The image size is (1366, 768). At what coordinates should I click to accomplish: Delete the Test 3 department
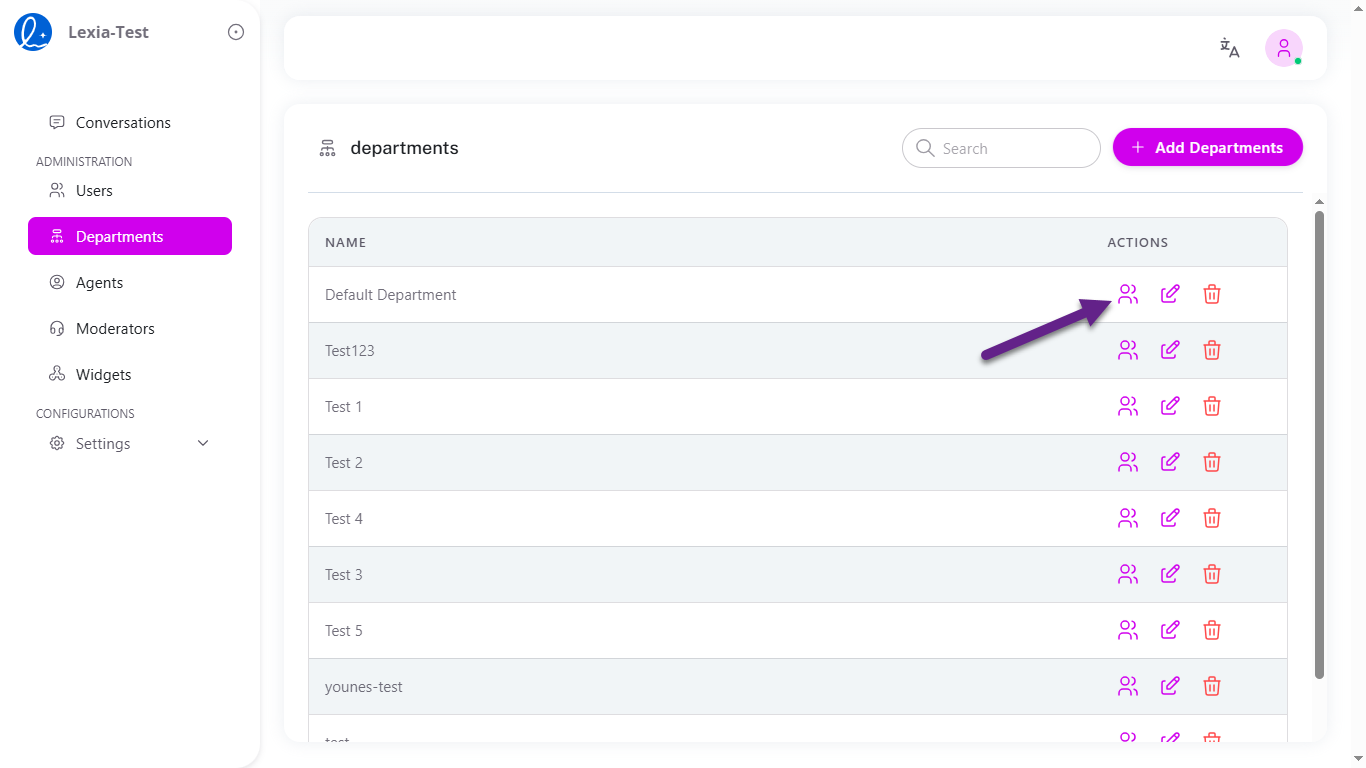click(1211, 574)
